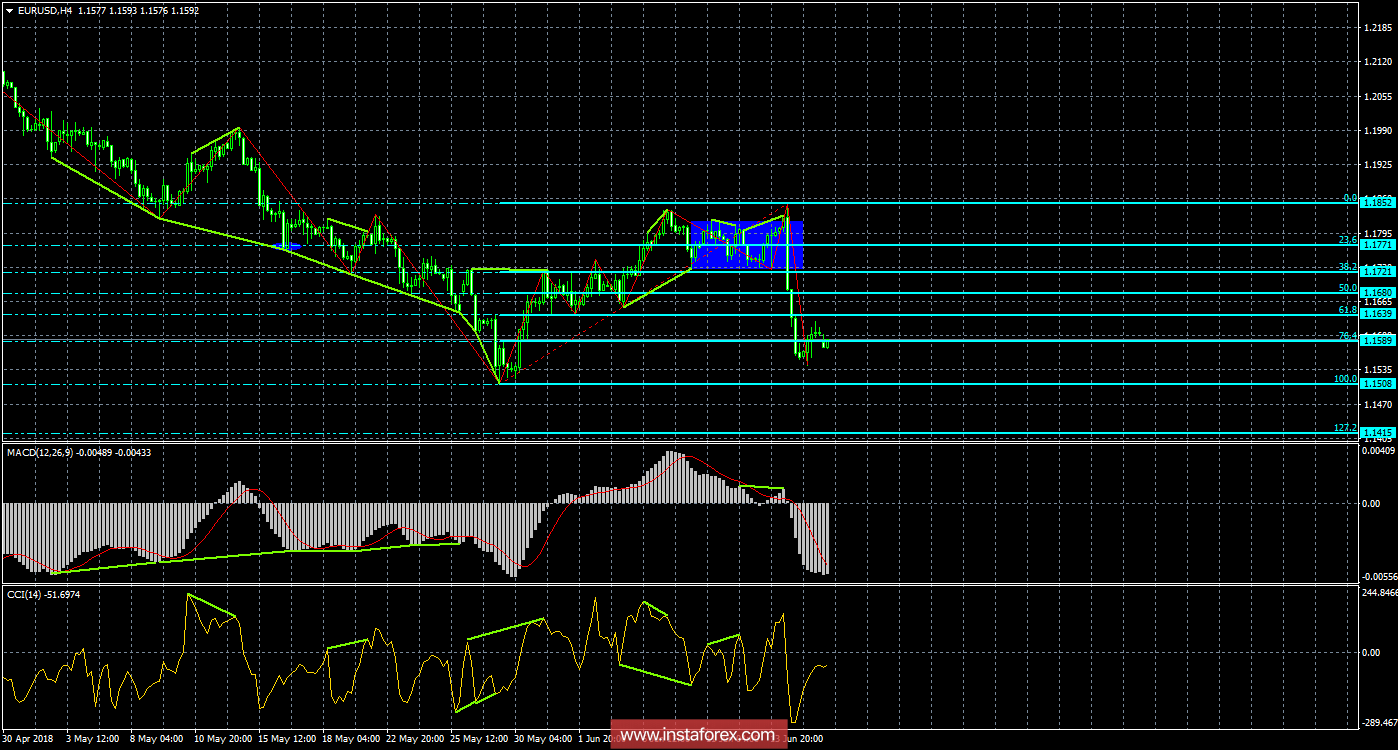Click the 1.1508 Fibonacci price tag
Image resolution: width=1398 pixels, height=750 pixels.
(1376, 383)
